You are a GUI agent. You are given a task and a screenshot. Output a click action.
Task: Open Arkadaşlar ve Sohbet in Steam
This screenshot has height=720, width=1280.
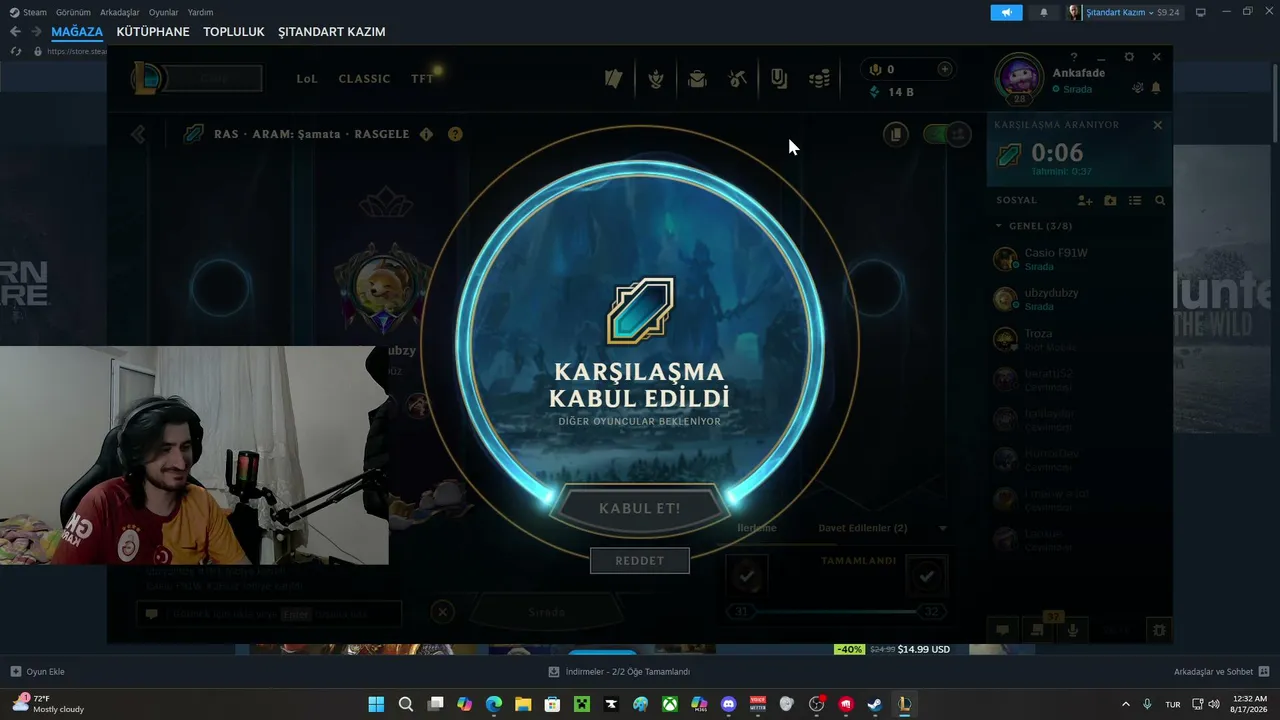pyautogui.click(x=1221, y=672)
